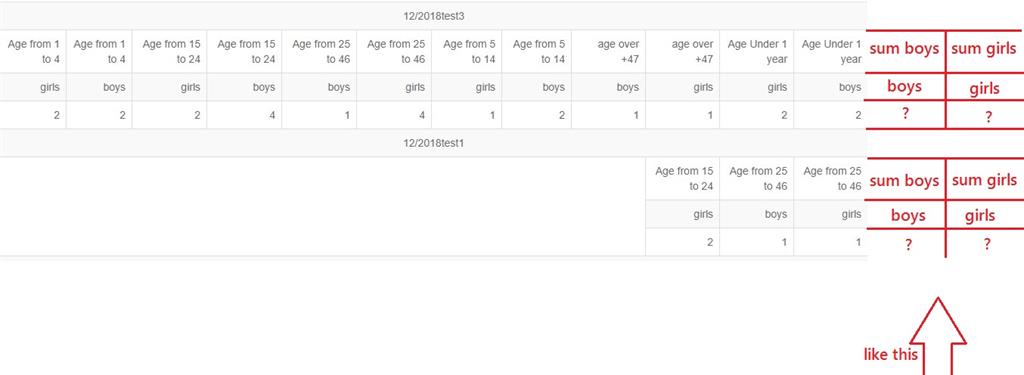Click question mark under test1 girls column

[x=986, y=244]
